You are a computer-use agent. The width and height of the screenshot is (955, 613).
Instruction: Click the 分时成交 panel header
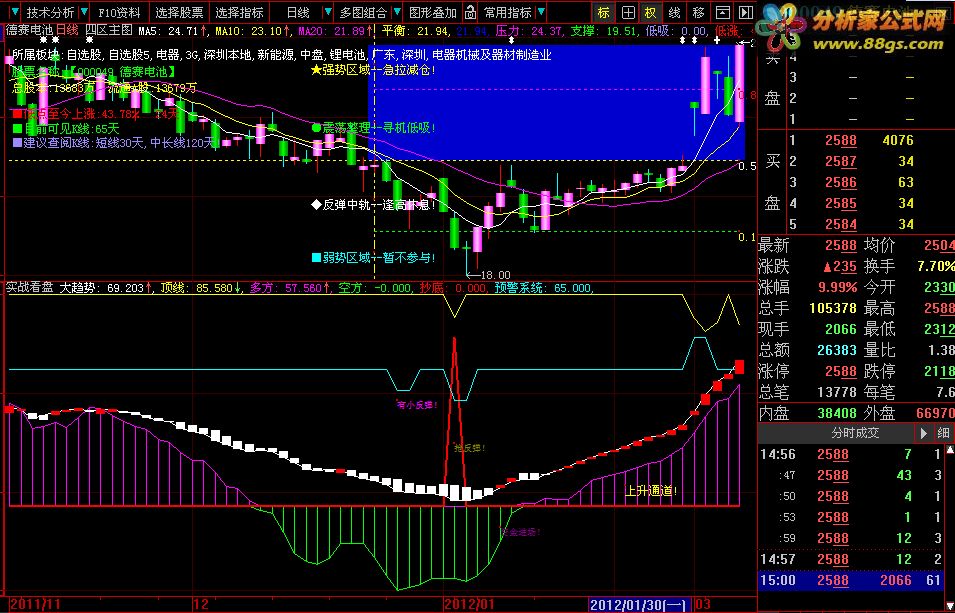coord(855,433)
